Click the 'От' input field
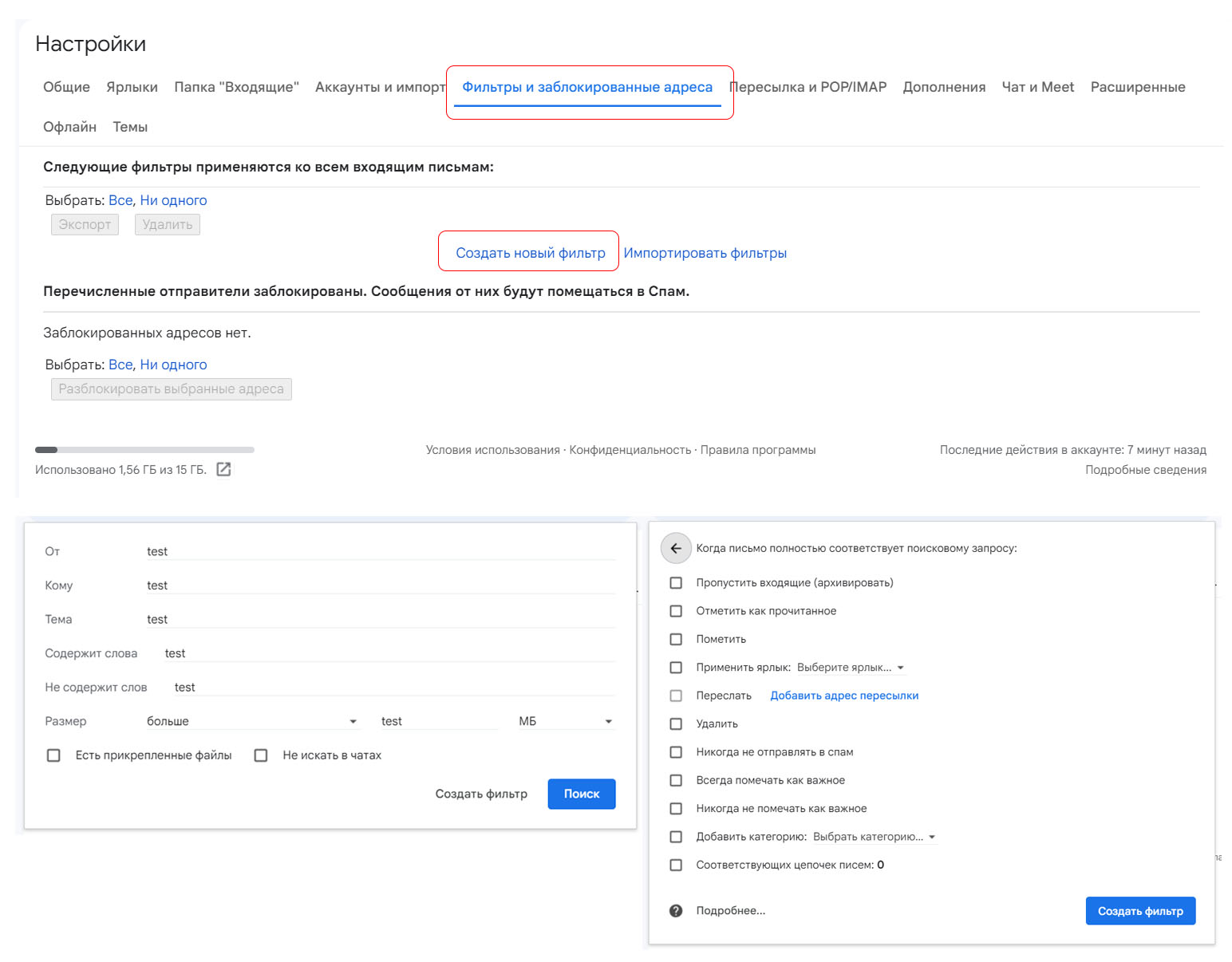The width and height of the screenshot is (1232, 962). pyautogui.click(x=381, y=551)
